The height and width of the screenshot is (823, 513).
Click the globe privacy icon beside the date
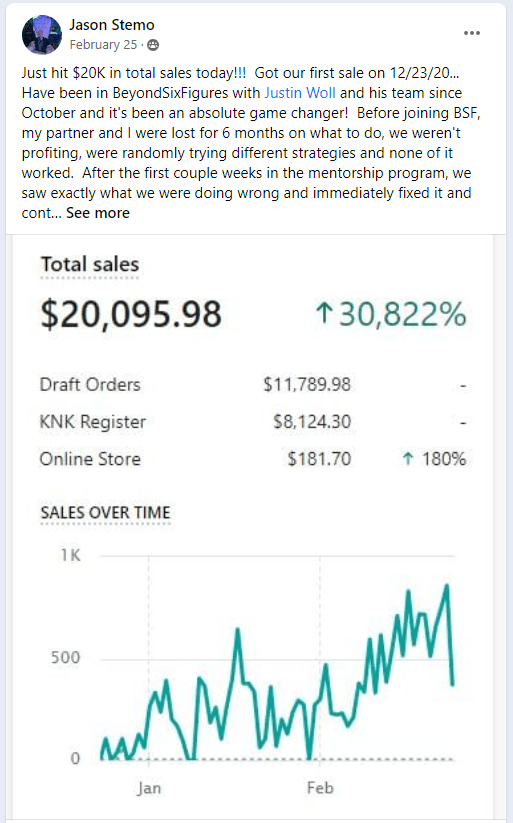tap(153, 45)
